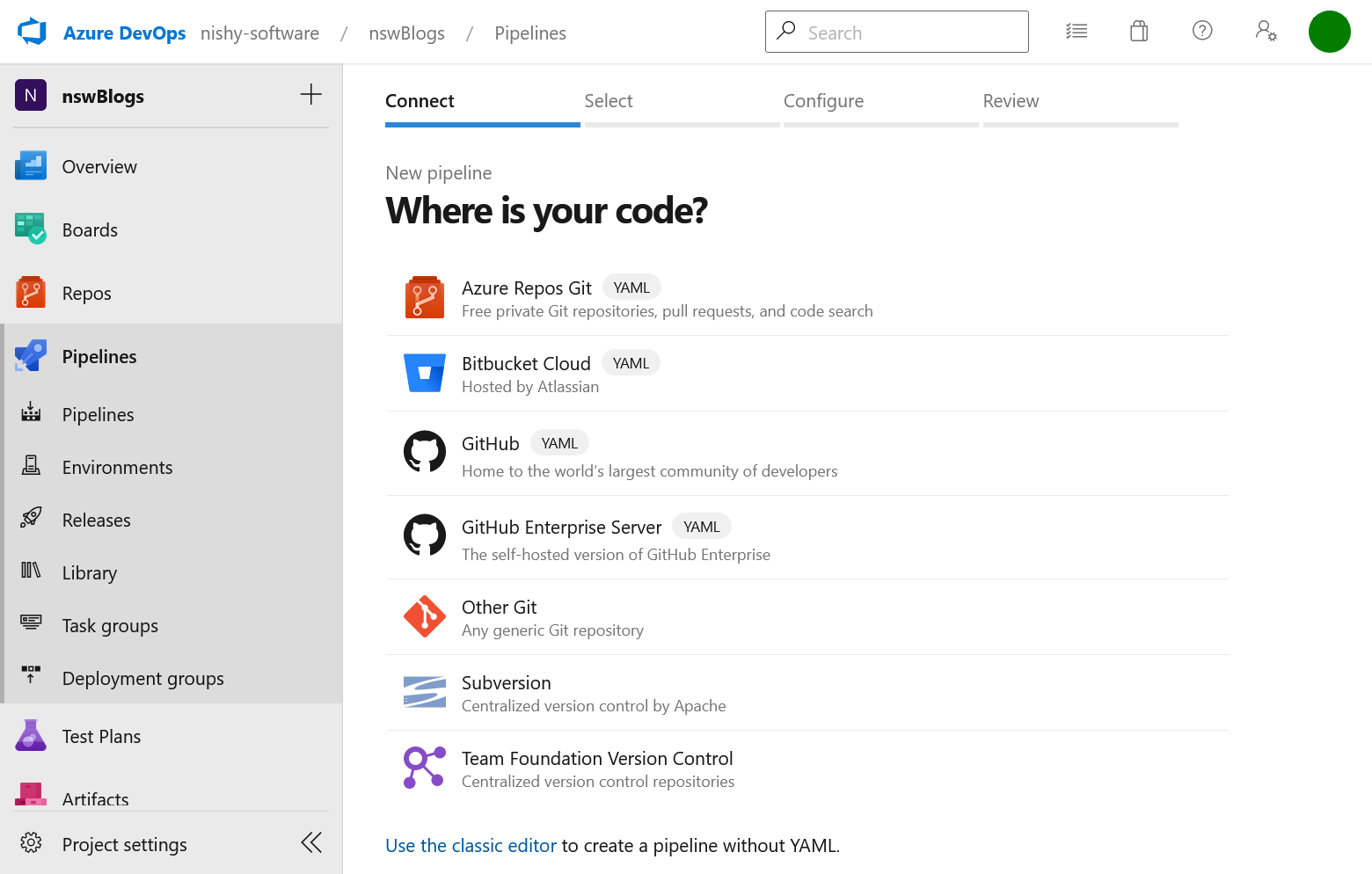This screenshot has width=1372, height=874.
Task: Open Project settings via gear icon
Action: coord(124,844)
